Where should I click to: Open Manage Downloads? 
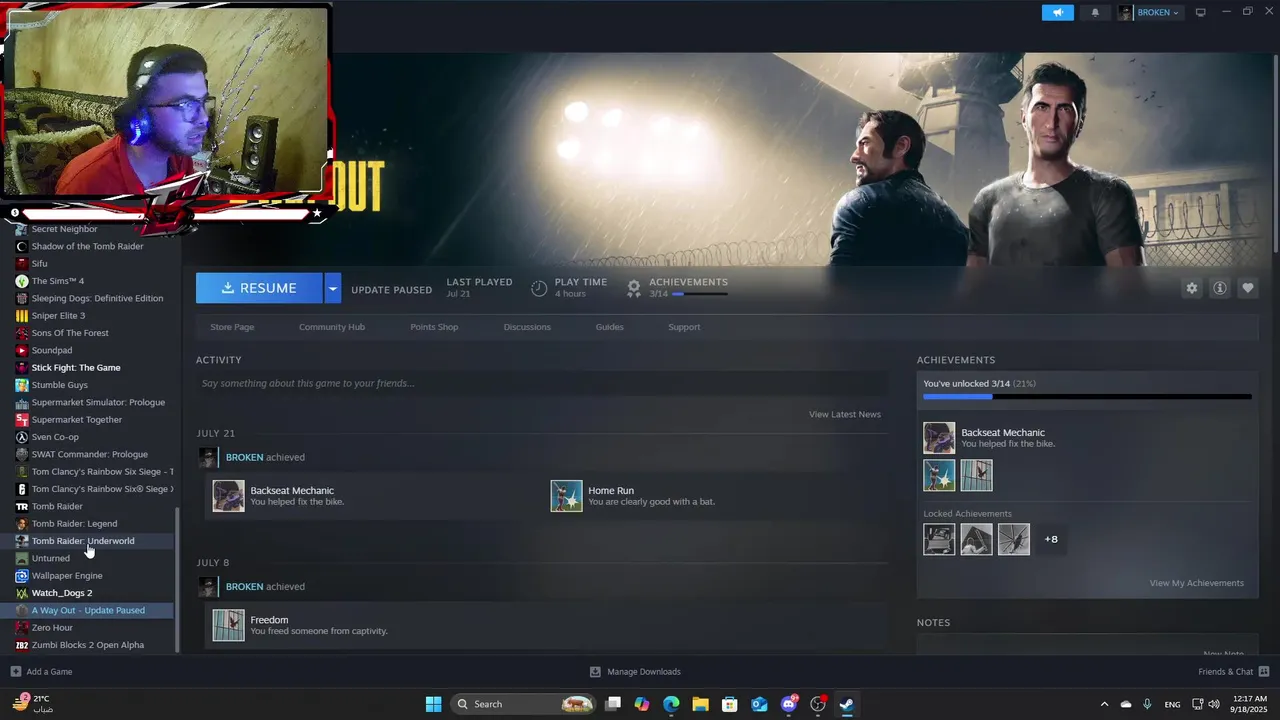pyautogui.click(x=635, y=672)
